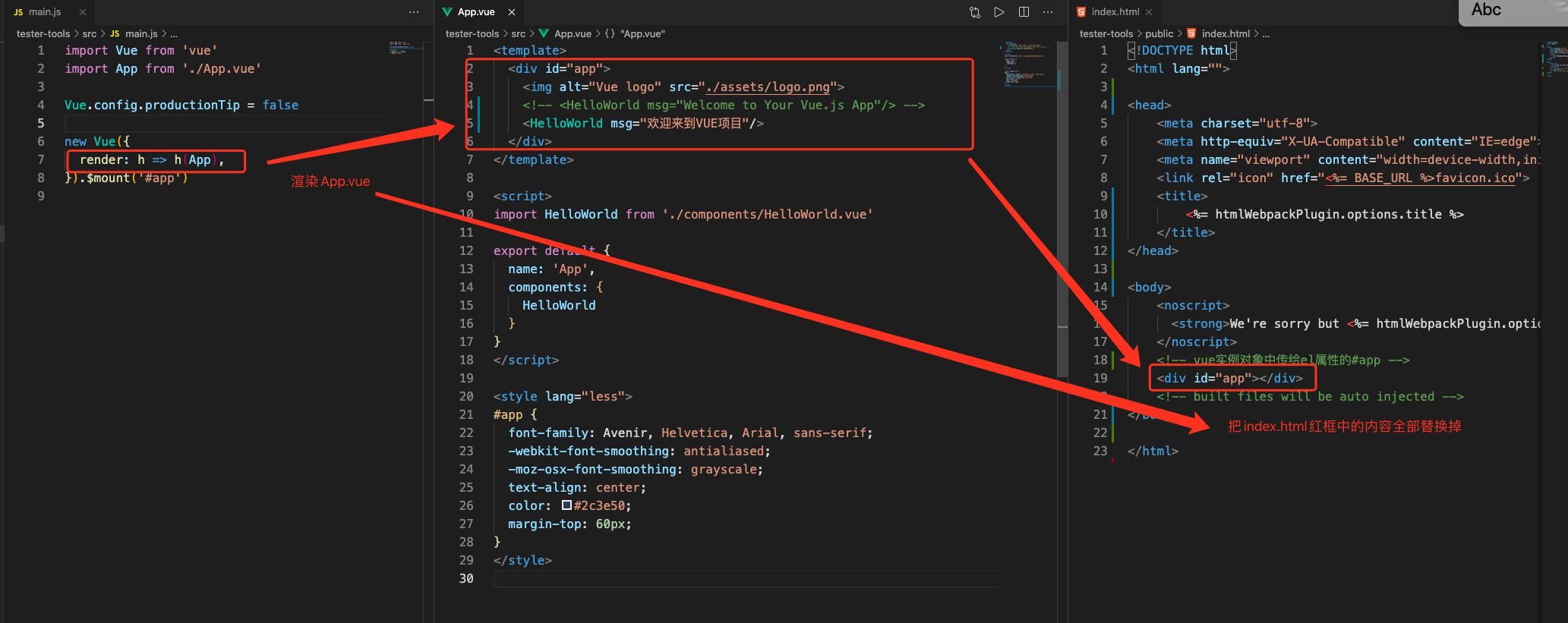Open public folder breadcrumb in index.html editor

point(1159,33)
